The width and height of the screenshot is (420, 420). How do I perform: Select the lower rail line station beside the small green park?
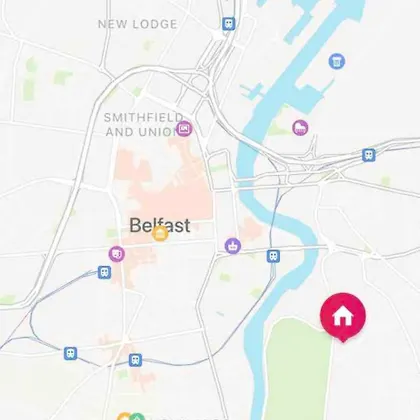[x=135, y=360]
